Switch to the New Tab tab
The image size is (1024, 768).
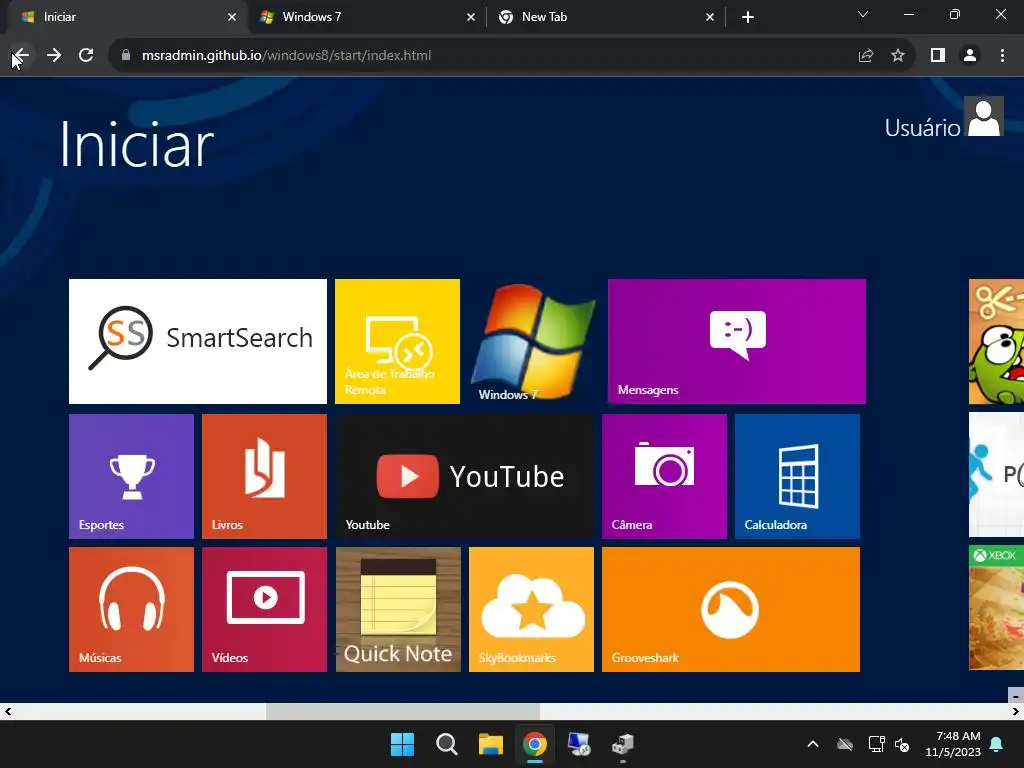point(606,17)
